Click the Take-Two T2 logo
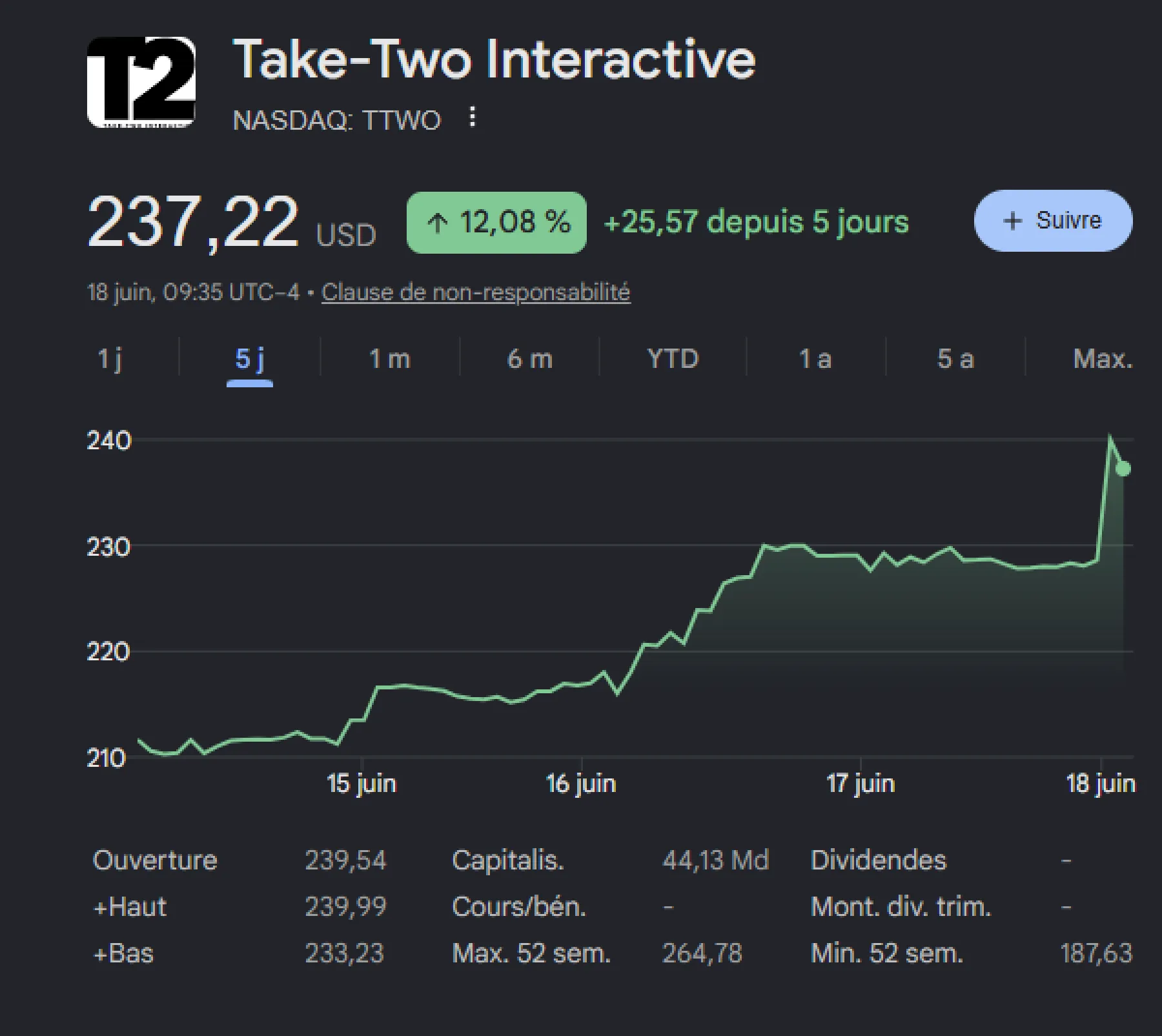 [x=141, y=82]
